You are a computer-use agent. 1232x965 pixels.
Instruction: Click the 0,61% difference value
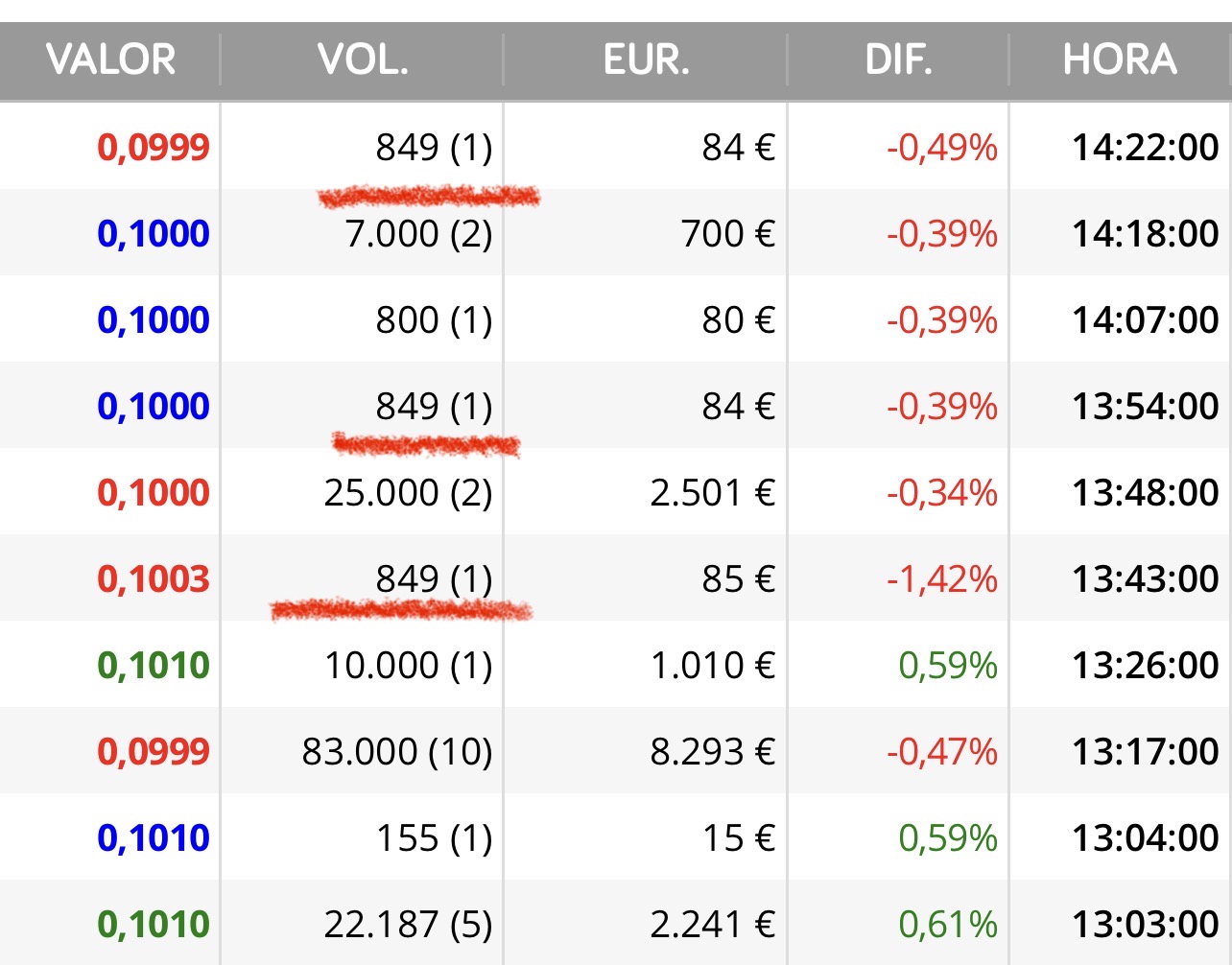[948, 925]
